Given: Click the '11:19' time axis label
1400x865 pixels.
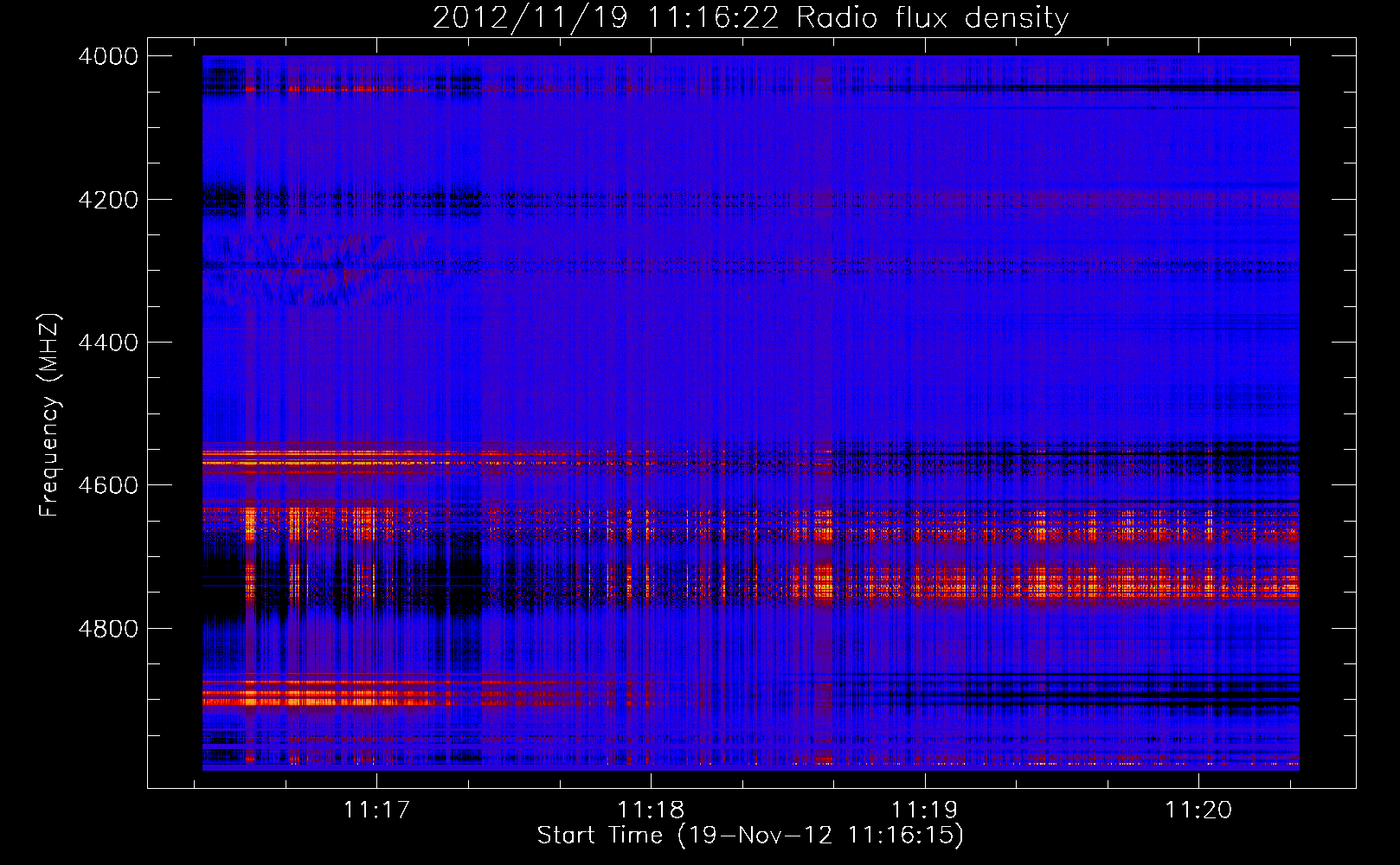Looking at the screenshot, I should pos(925,810).
